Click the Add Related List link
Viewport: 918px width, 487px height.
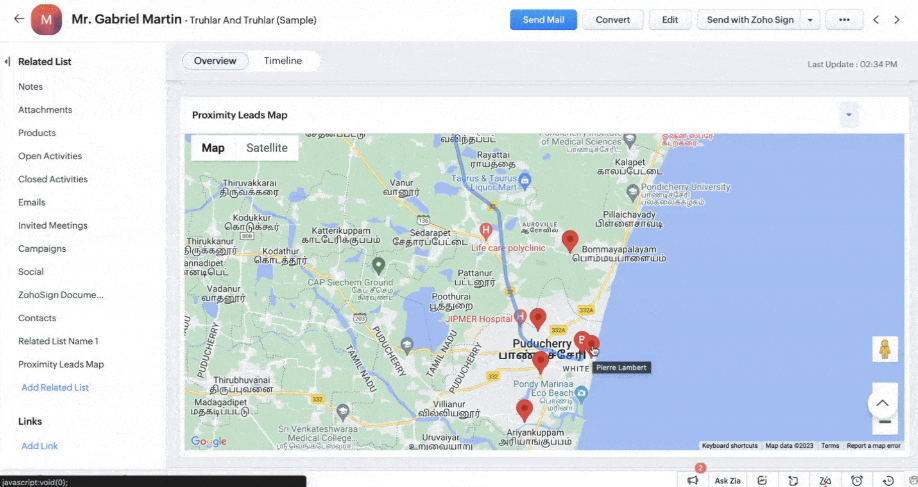click(55, 387)
